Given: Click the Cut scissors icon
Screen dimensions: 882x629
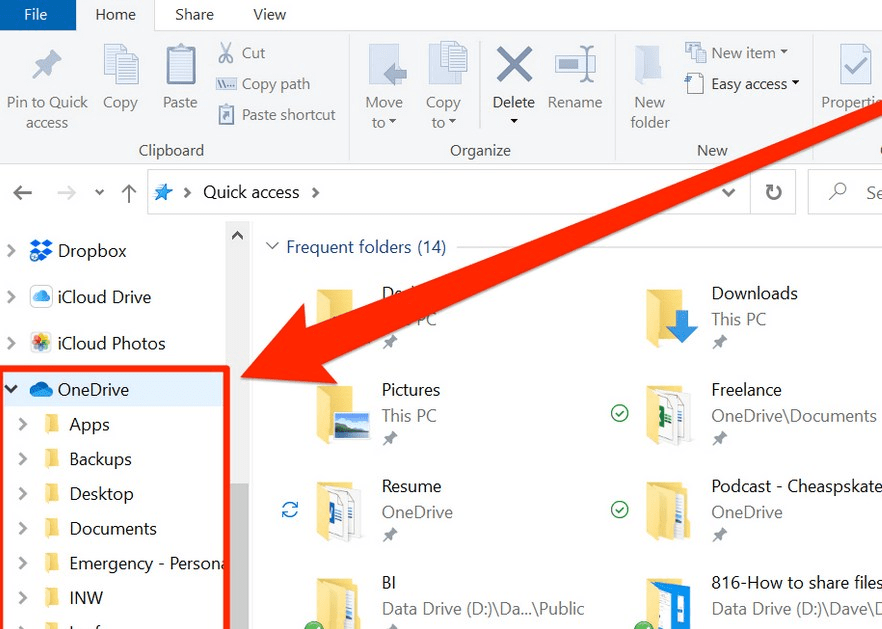Looking at the screenshot, I should [x=226, y=53].
